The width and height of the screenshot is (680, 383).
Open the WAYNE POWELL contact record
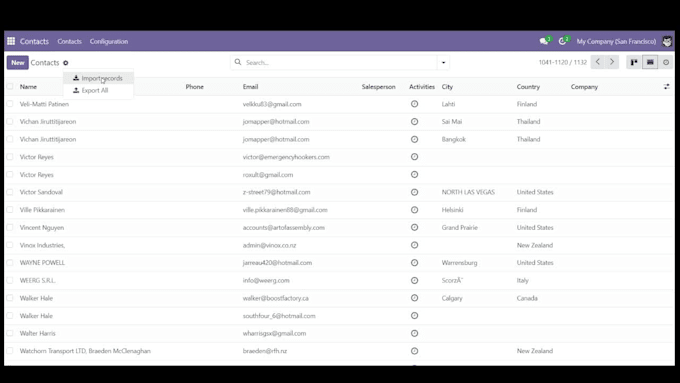point(42,263)
